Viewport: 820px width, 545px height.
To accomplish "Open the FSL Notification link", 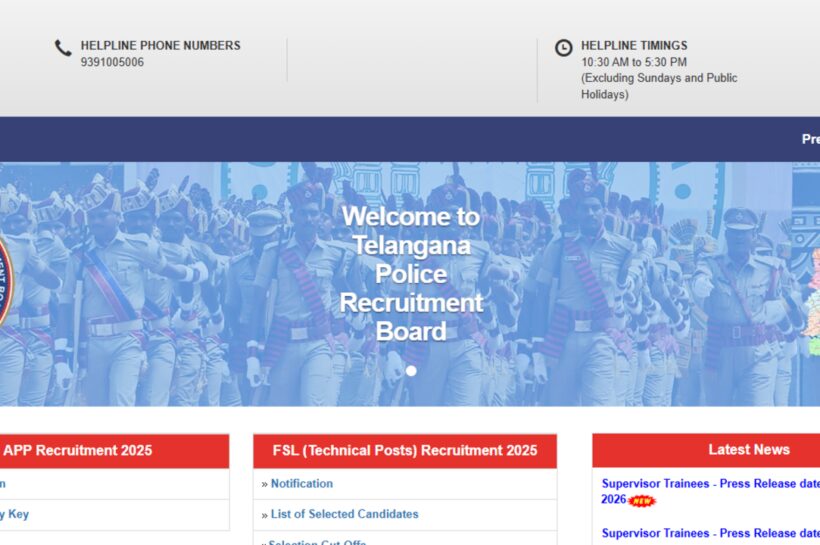I will pos(302,484).
